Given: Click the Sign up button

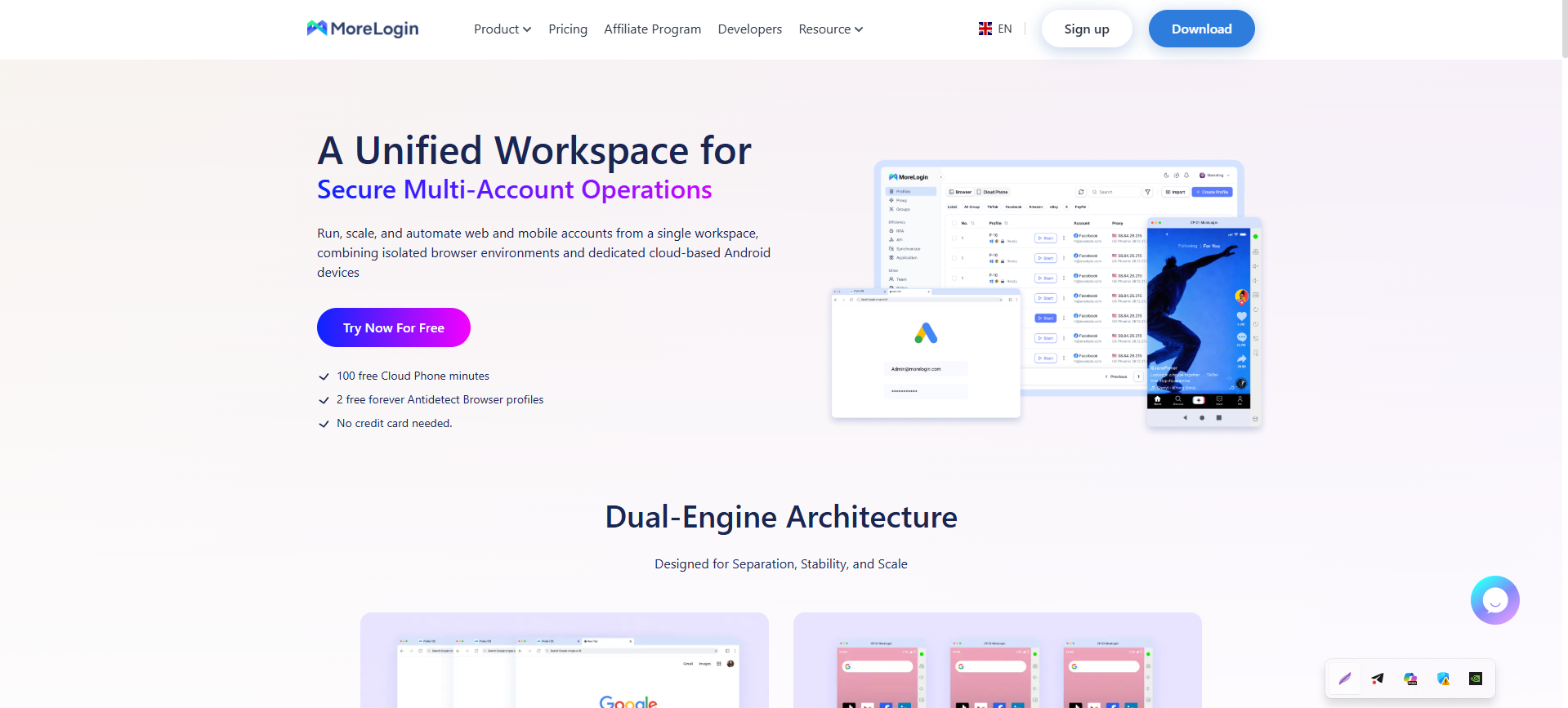Looking at the screenshot, I should [x=1087, y=29].
